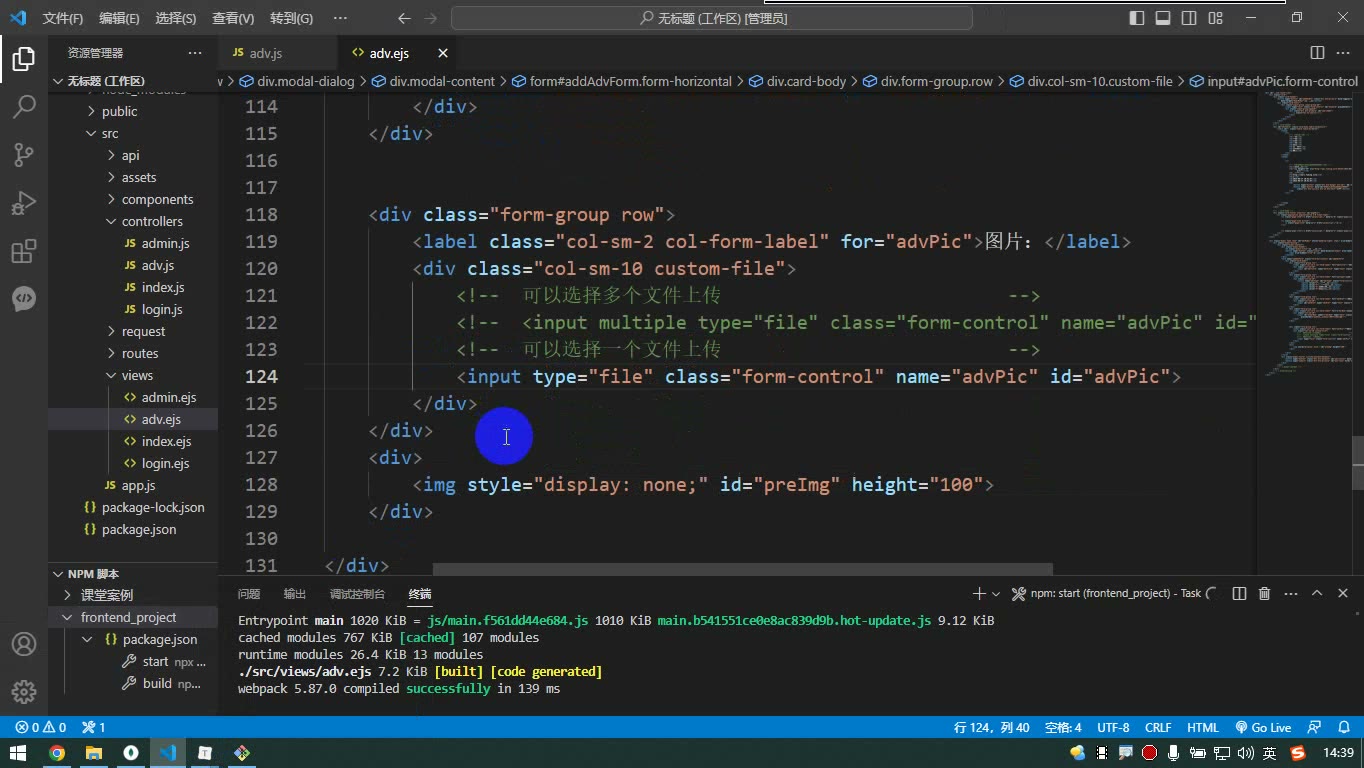The width and height of the screenshot is (1364, 768).
Task: Open login.ejs file in explorer
Action: tap(165, 464)
